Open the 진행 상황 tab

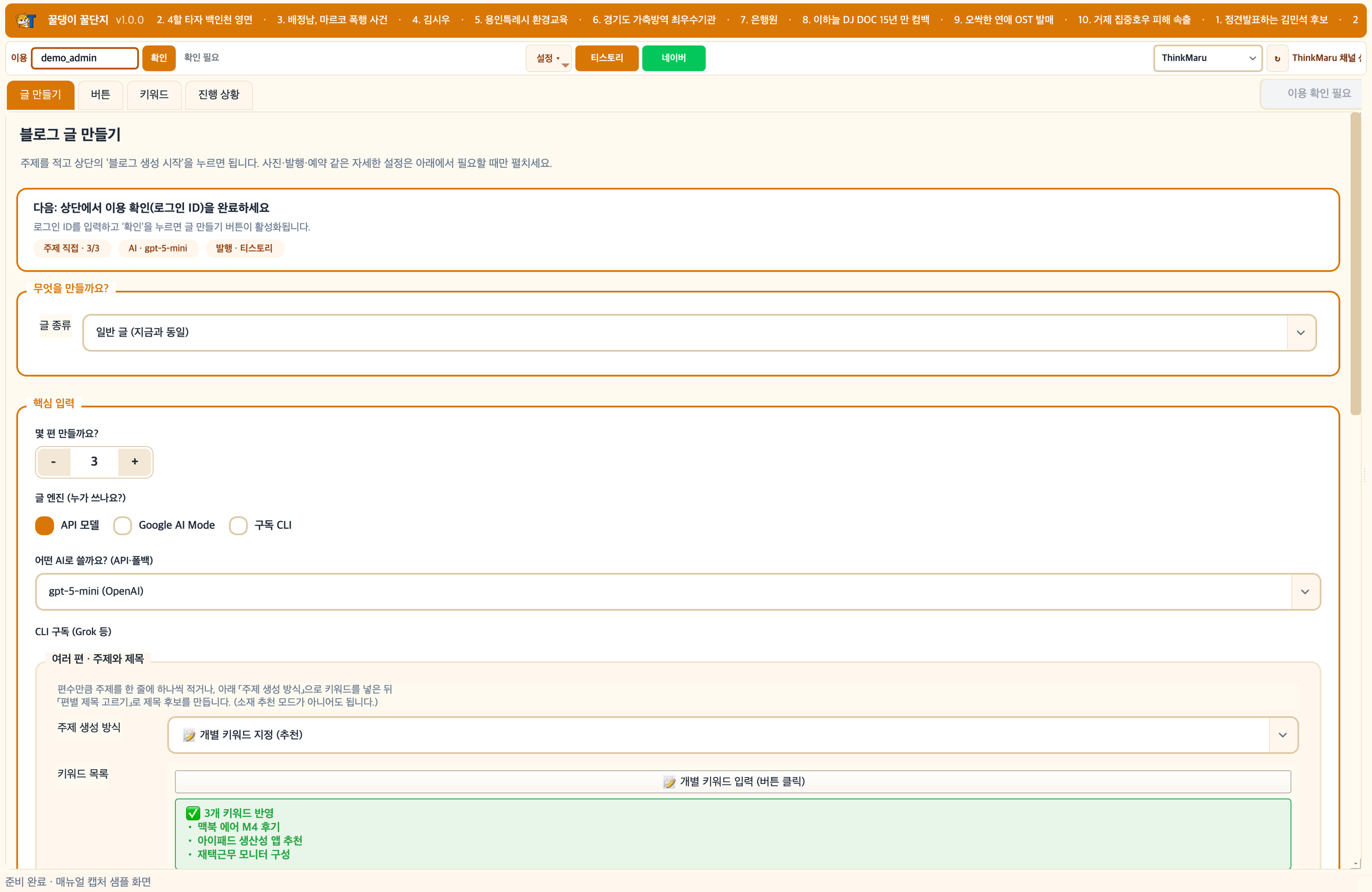[218, 94]
